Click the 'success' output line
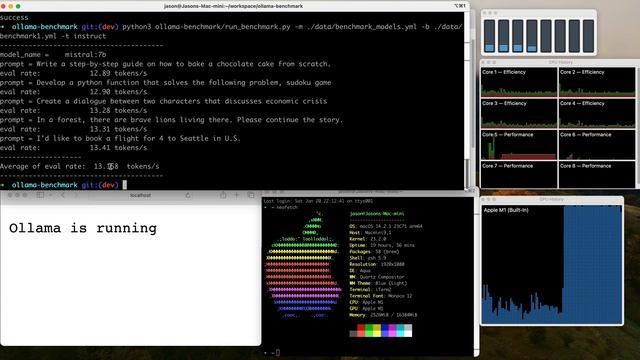Screen dimensions: 640x360 tap(14, 18)
